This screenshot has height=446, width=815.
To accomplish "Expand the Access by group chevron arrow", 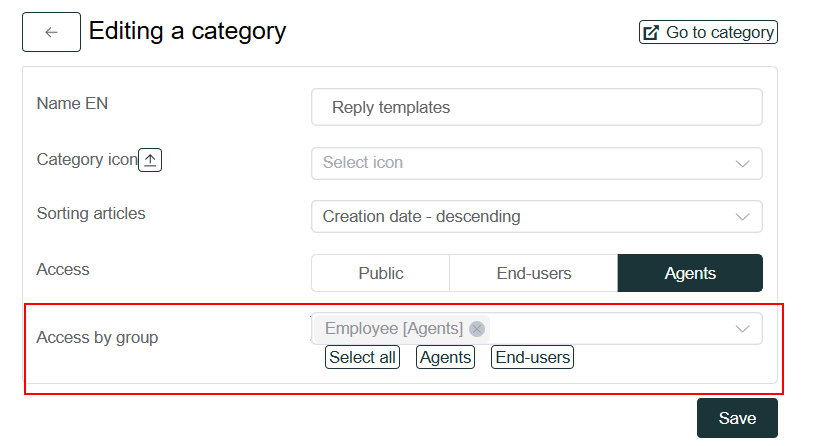I will [742, 329].
